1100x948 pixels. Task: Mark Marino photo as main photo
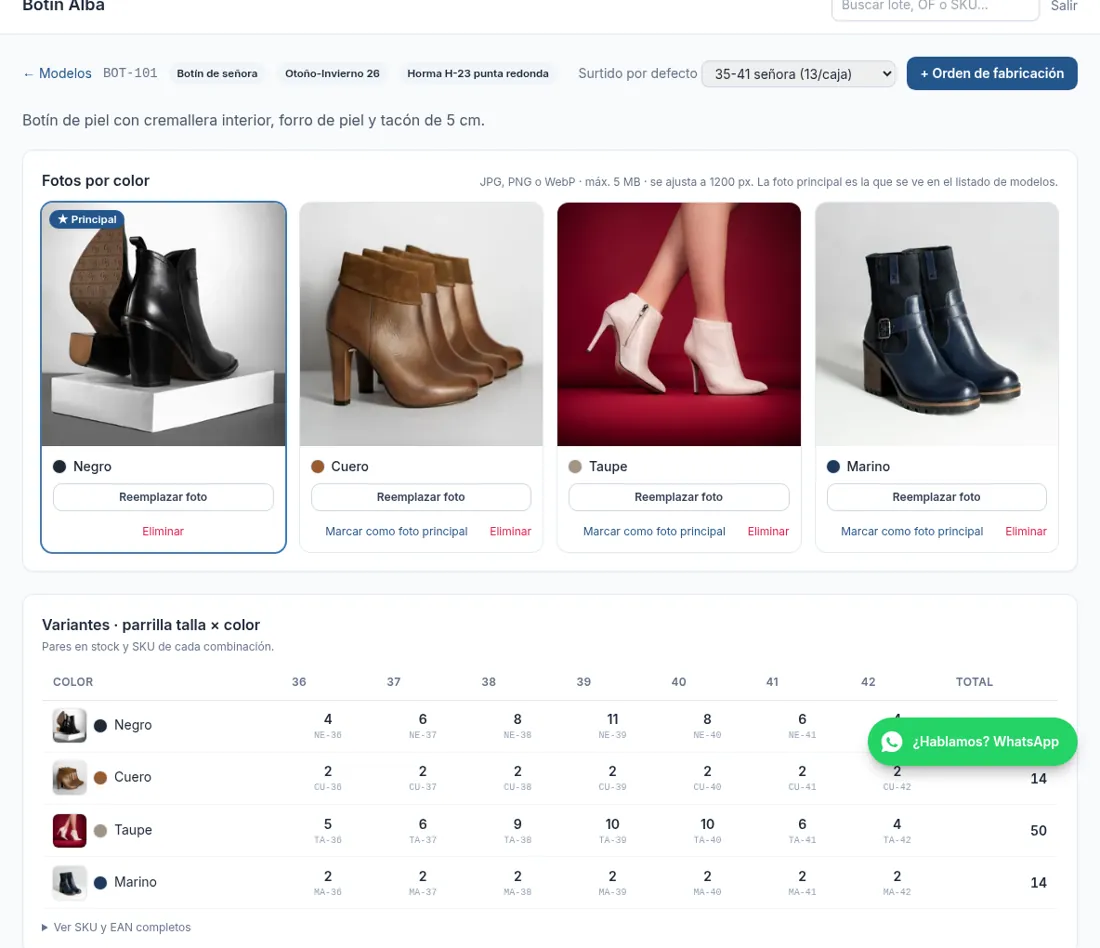tap(912, 531)
